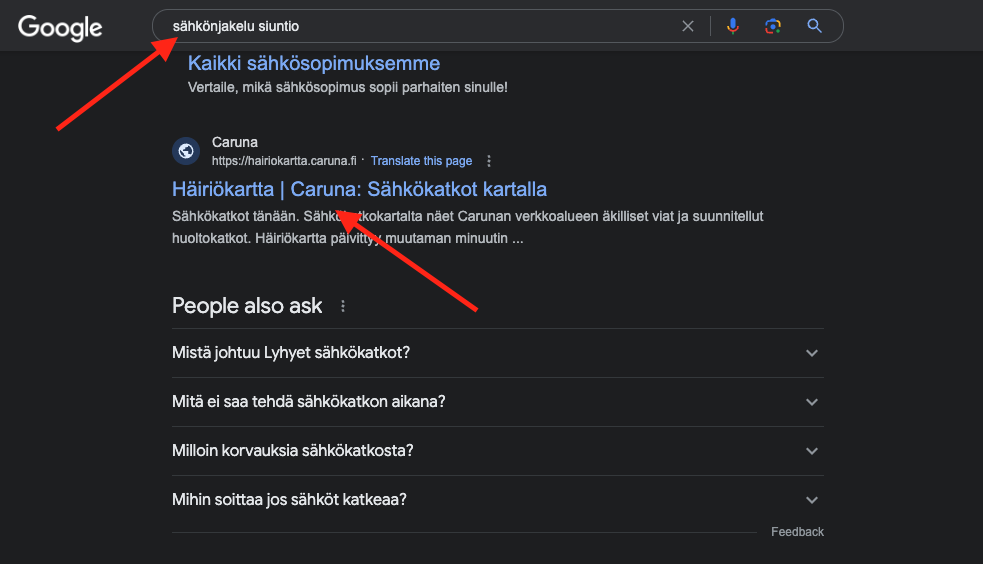Open People also ask options menu
983x564 pixels.
coord(343,306)
